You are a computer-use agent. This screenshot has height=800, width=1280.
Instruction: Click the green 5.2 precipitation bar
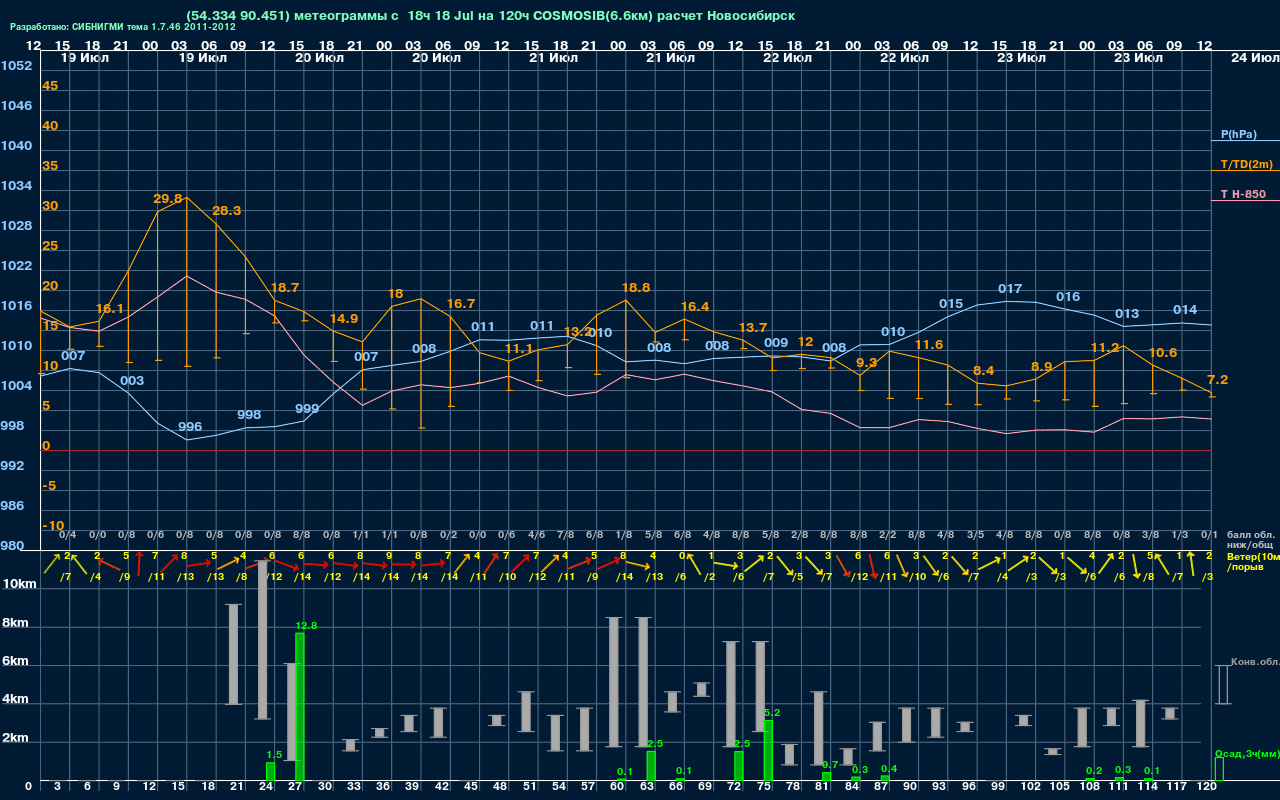(768, 751)
